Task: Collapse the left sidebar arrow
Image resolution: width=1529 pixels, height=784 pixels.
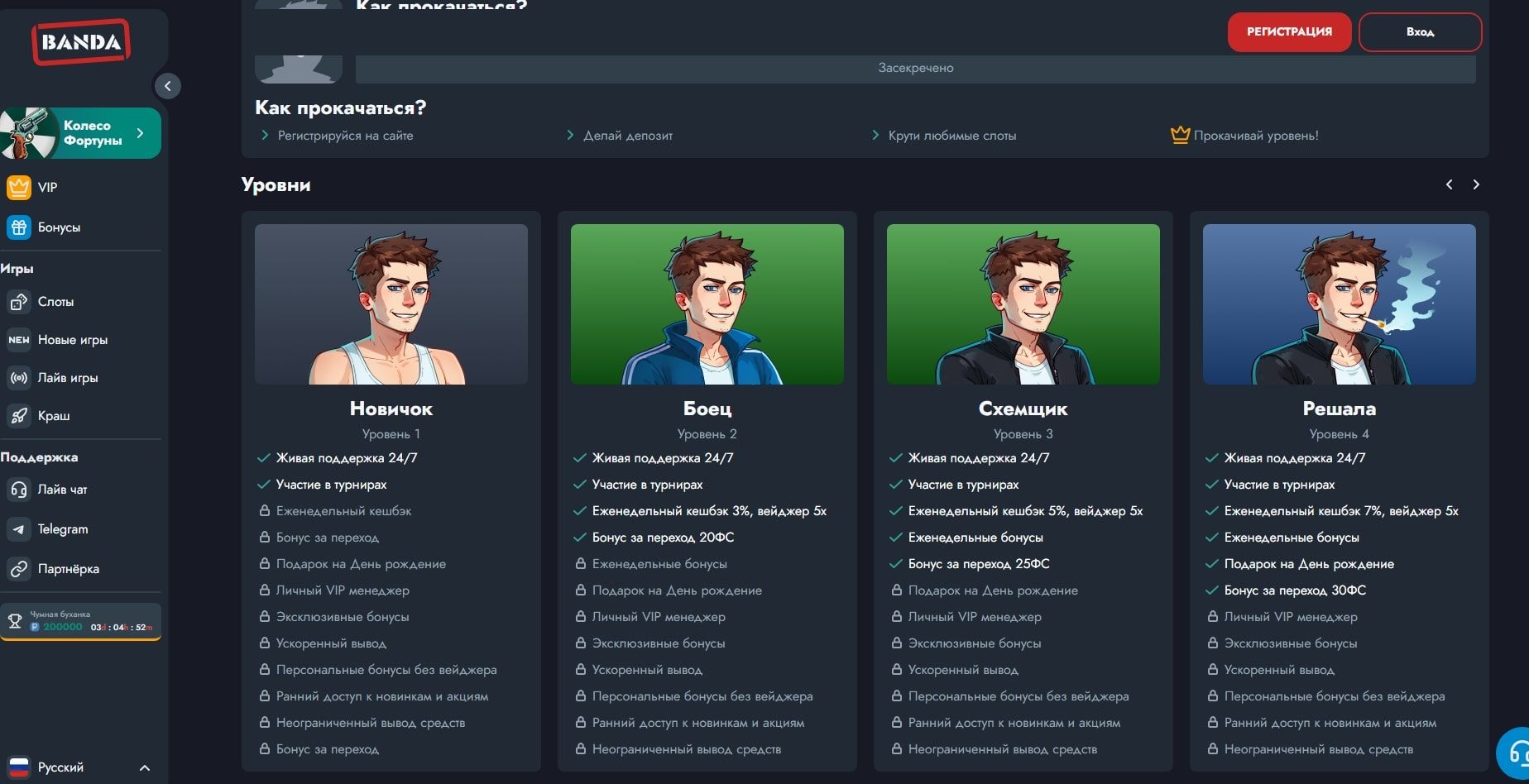Action: (x=167, y=86)
